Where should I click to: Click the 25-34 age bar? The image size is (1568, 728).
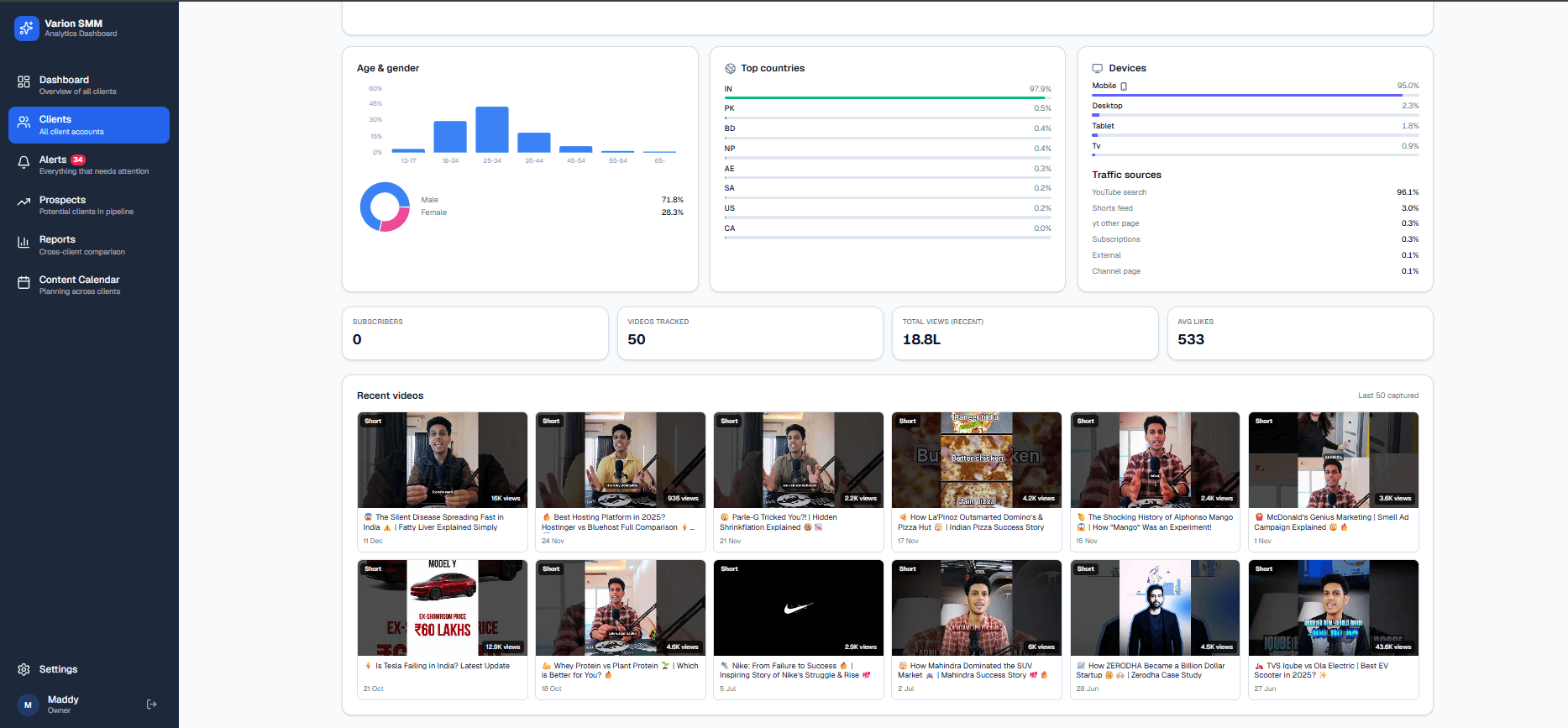(492, 129)
